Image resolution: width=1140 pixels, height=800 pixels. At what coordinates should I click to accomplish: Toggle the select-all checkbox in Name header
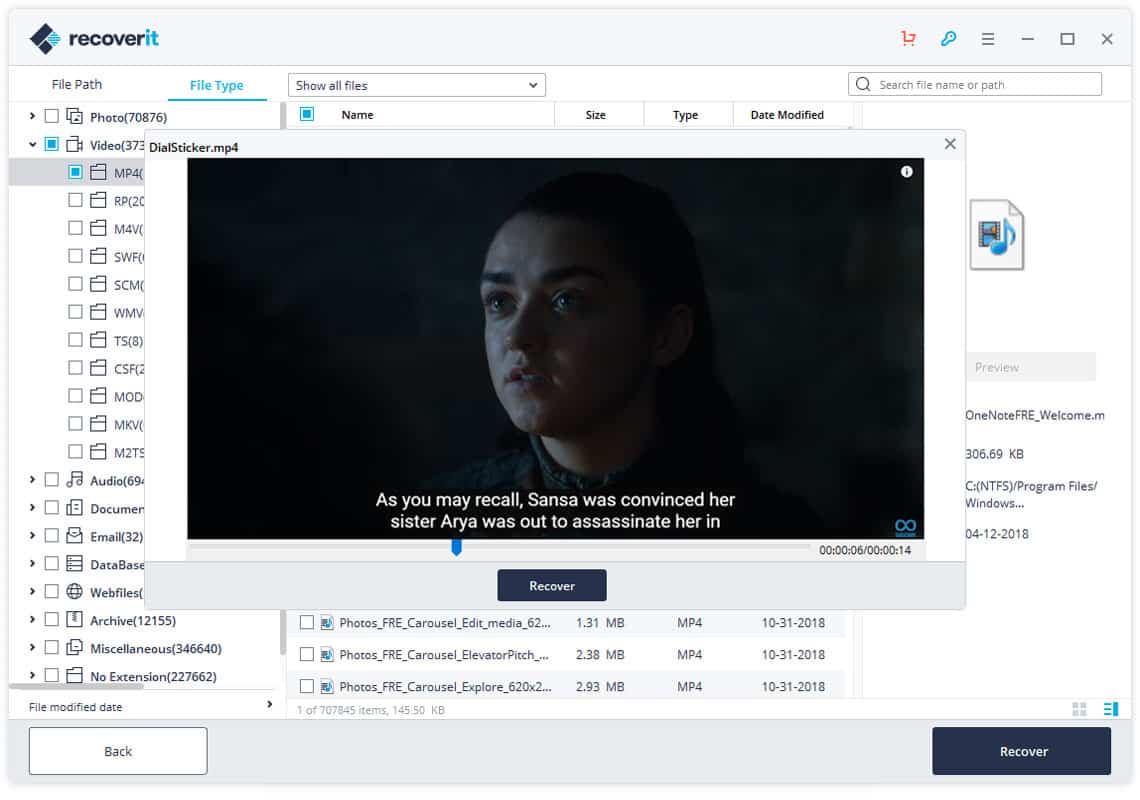(307, 114)
